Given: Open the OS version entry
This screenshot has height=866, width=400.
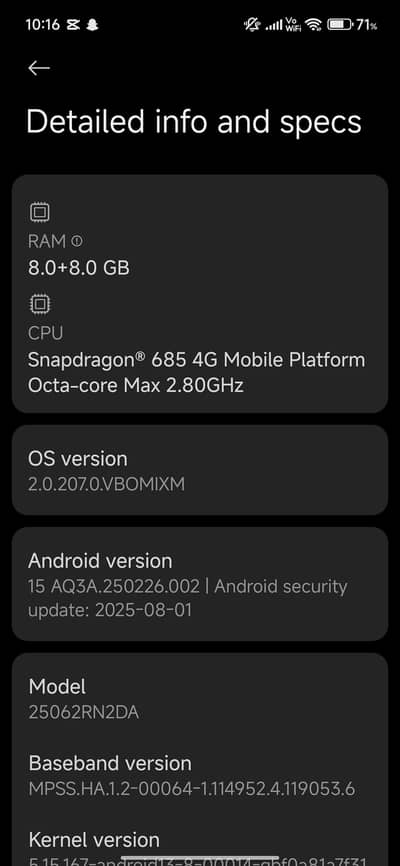Looking at the screenshot, I should 200,470.
